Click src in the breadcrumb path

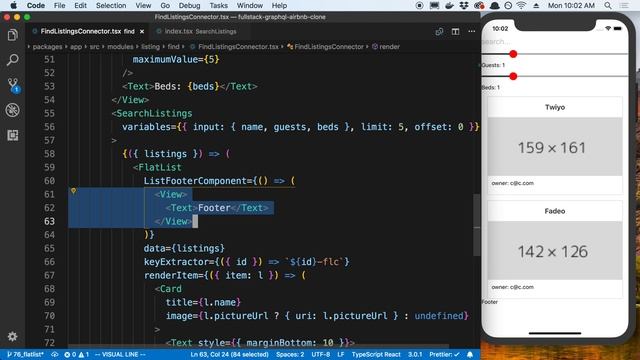94,47
